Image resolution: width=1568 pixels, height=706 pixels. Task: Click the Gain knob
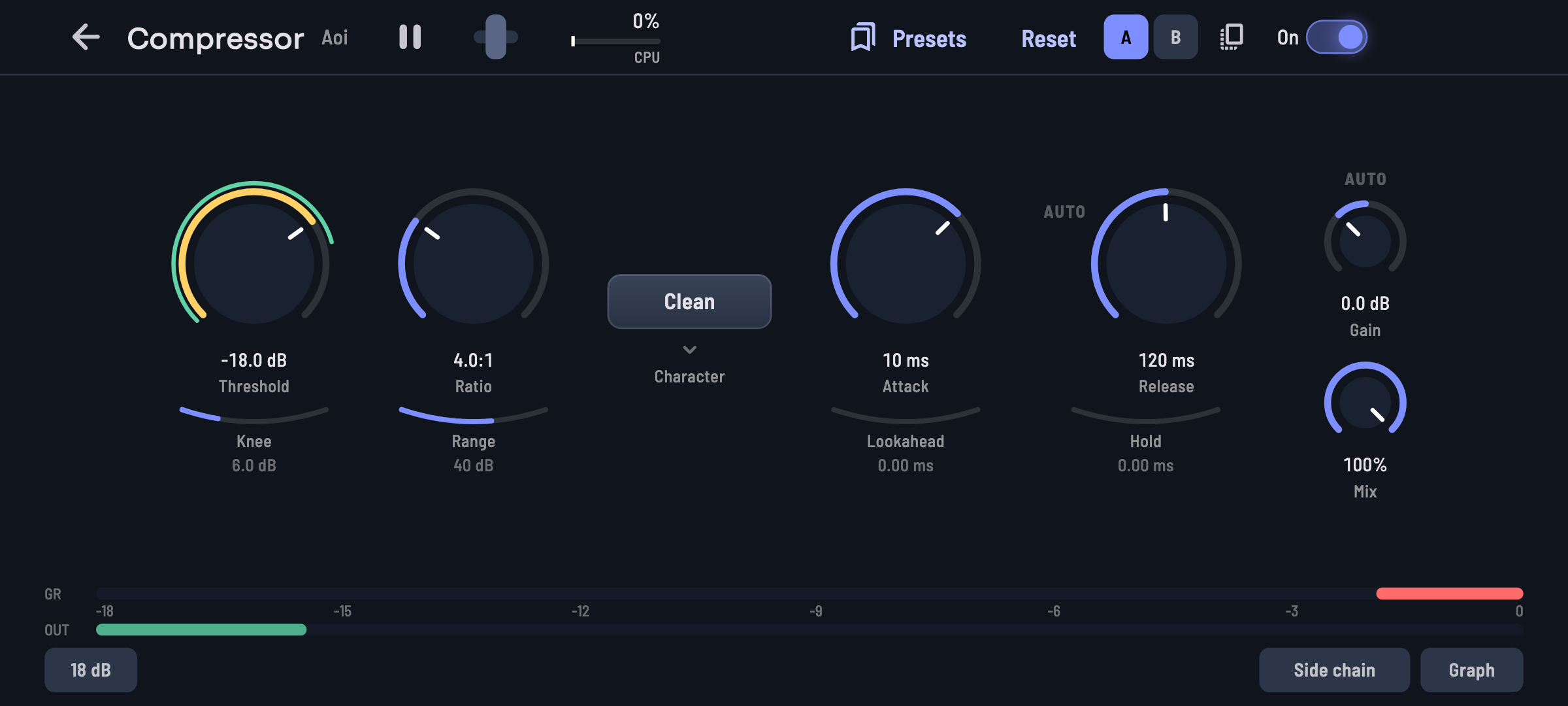(x=1365, y=241)
